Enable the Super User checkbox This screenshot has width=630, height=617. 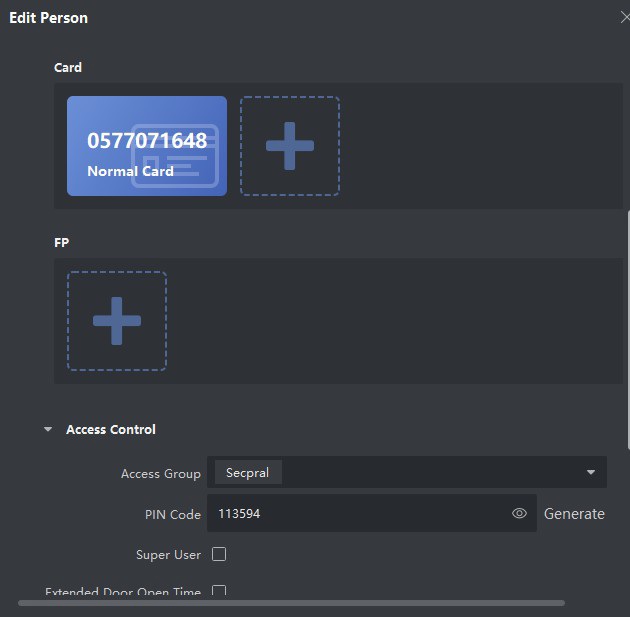coord(219,554)
